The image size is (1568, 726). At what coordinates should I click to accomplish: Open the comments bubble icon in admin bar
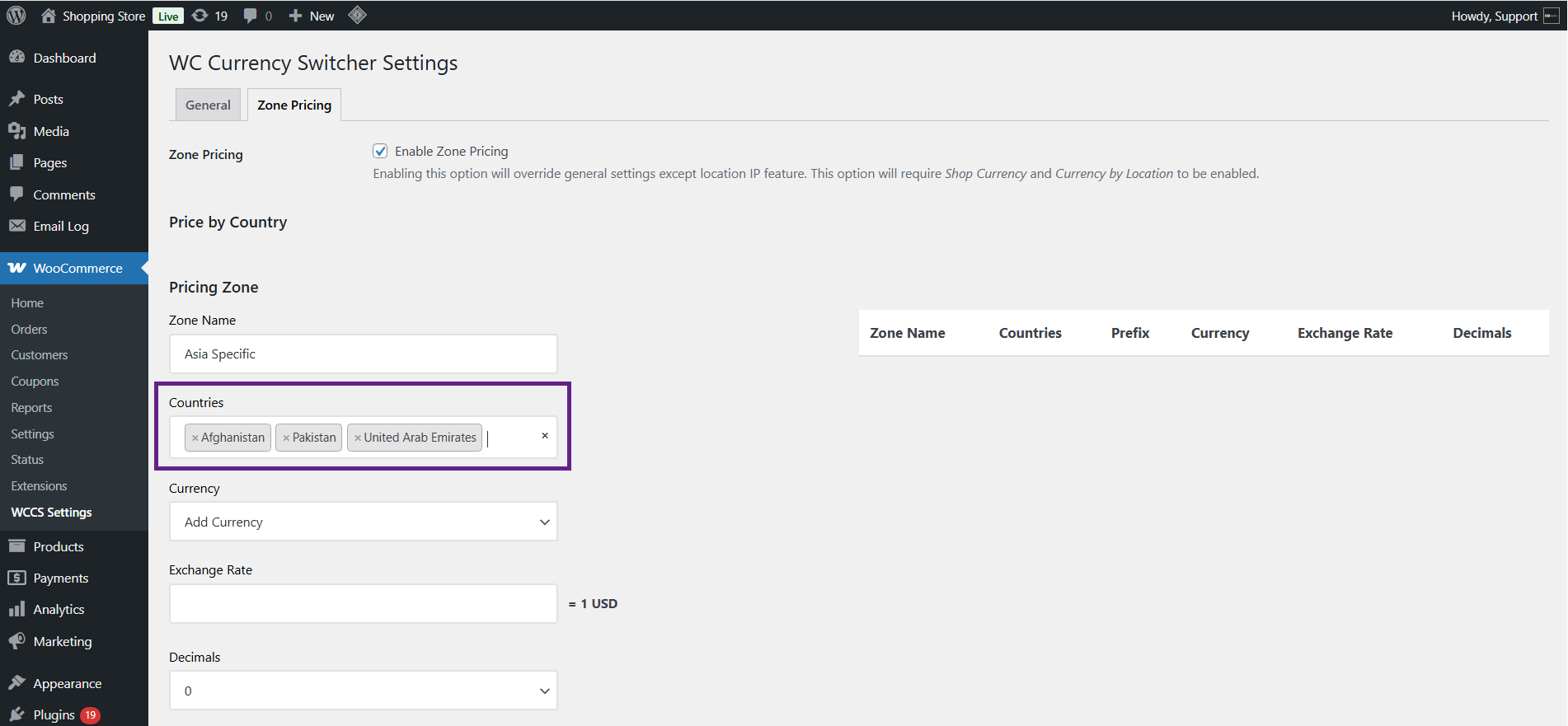click(251, 16)
